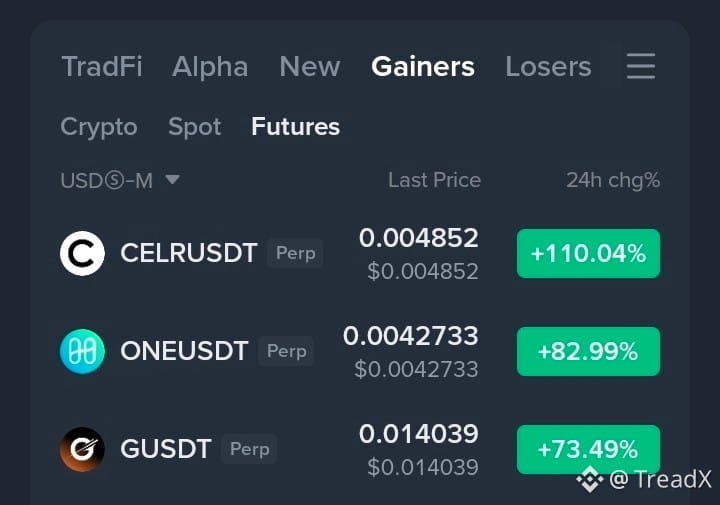The width and height of the screenshot is (720, 505).
Task: Choose the Spot sub-tab
Action: (194, 127)
